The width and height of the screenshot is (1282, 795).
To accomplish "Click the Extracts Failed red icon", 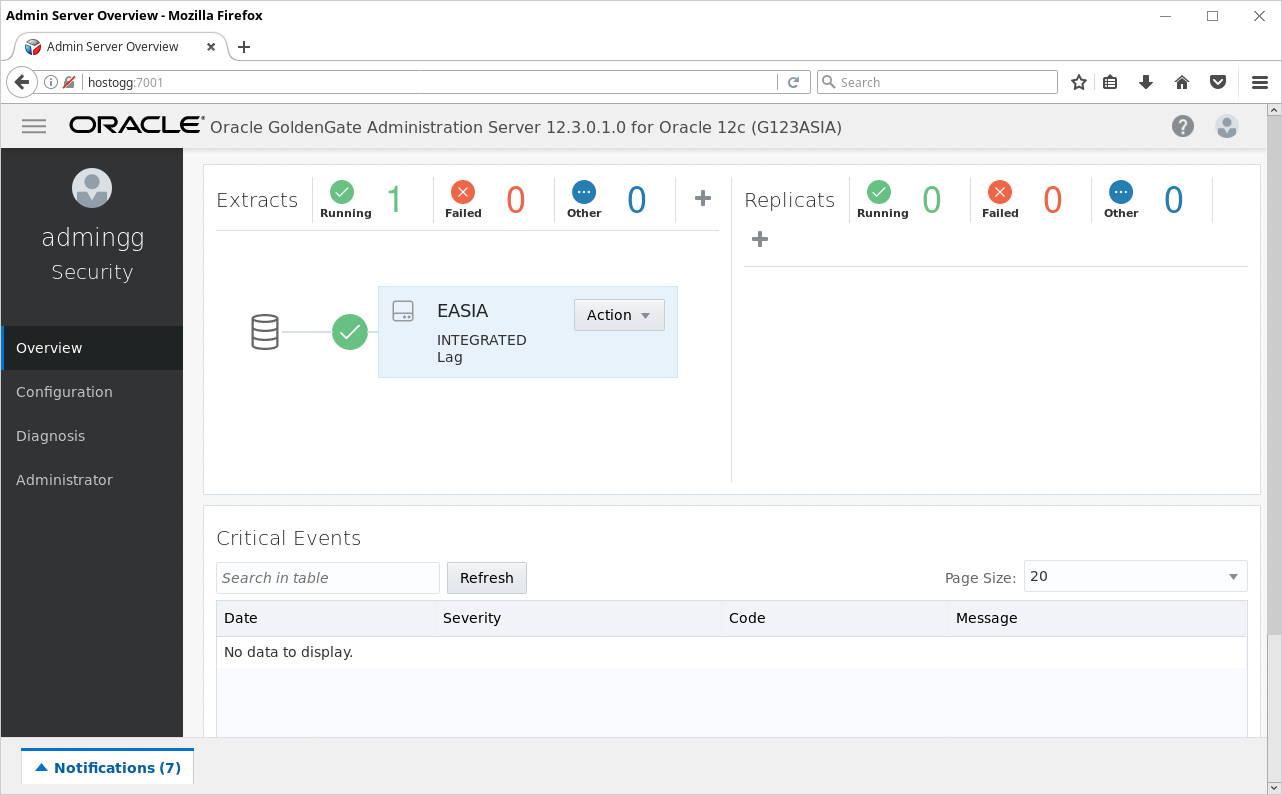I will [x=463, y=192].
